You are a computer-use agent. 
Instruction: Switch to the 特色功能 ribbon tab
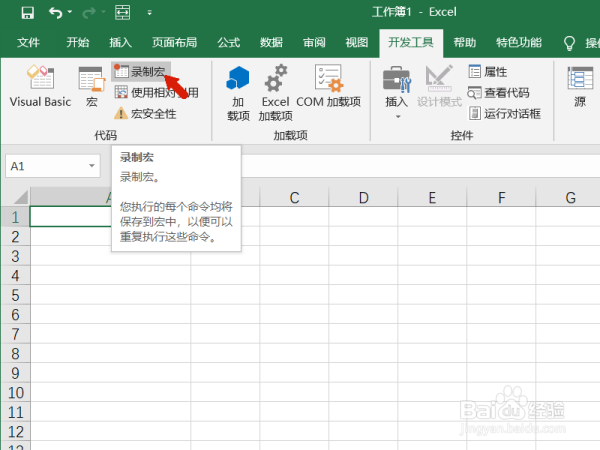[519, 42]
